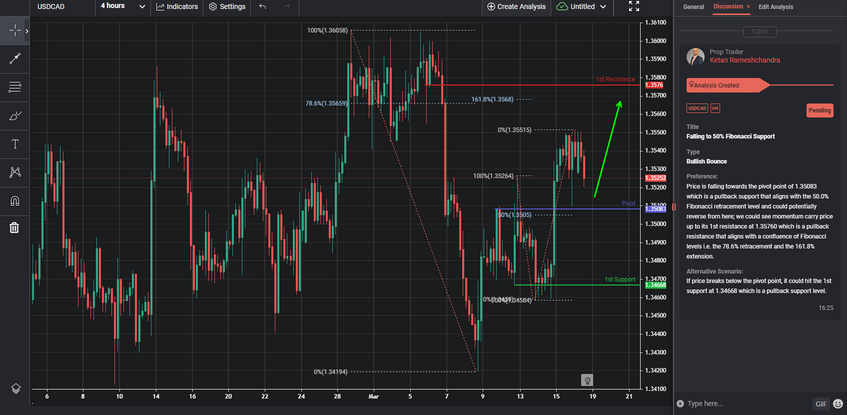Screen dimensions: 847x415
Task: Select the crosshair cursor tool
Action: [x=15, y=31]
